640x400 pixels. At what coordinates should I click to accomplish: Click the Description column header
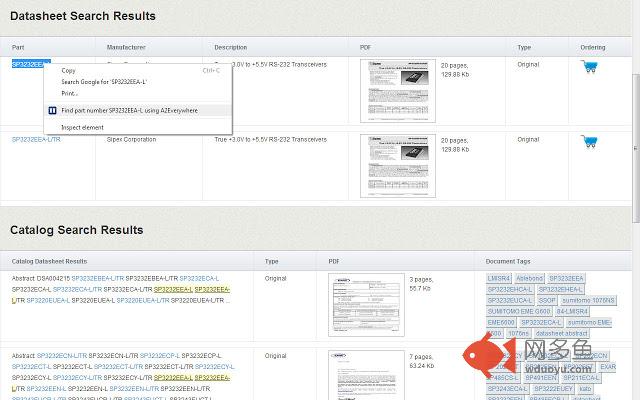231,47
